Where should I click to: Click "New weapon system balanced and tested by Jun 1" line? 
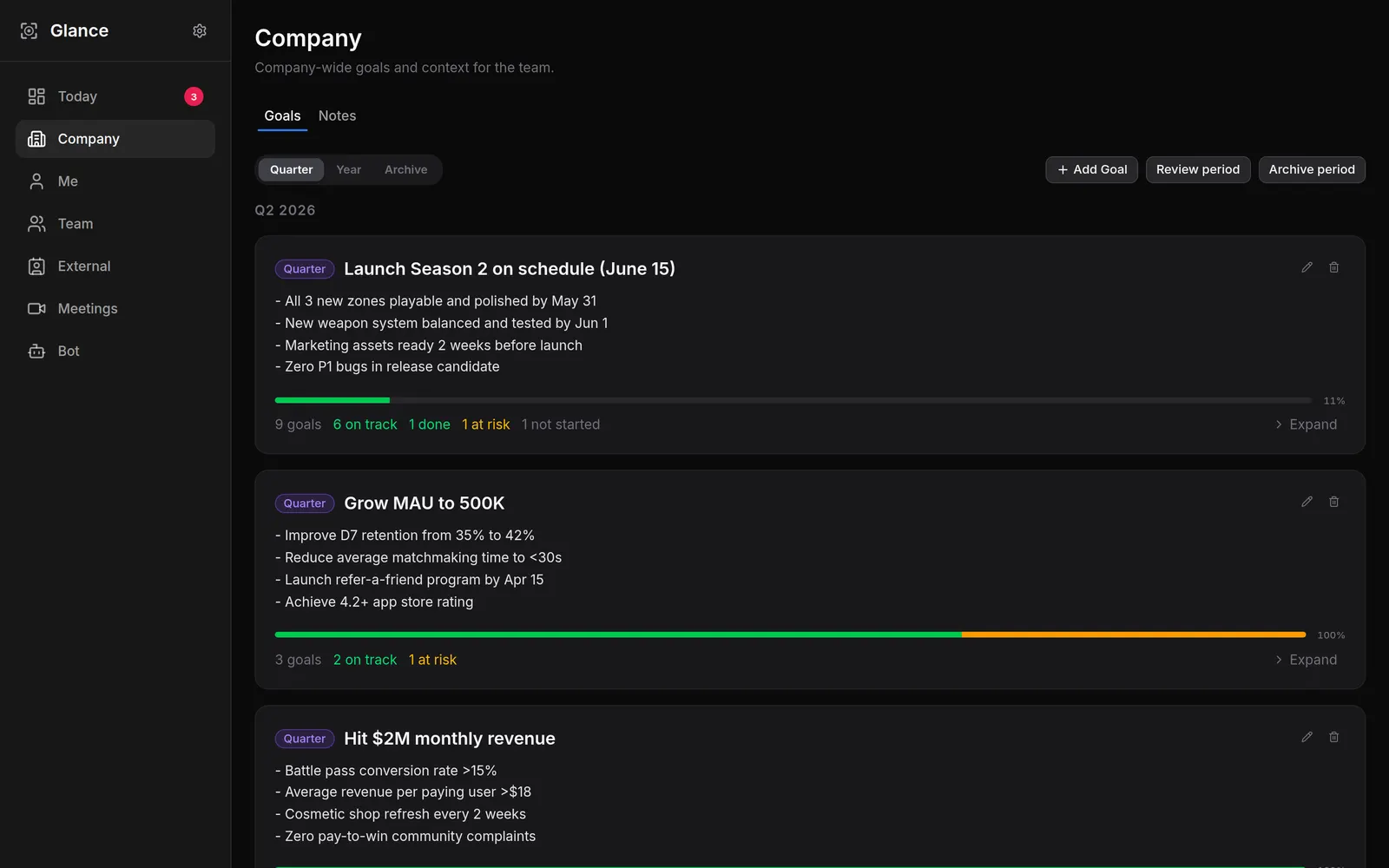click(442, 323)
